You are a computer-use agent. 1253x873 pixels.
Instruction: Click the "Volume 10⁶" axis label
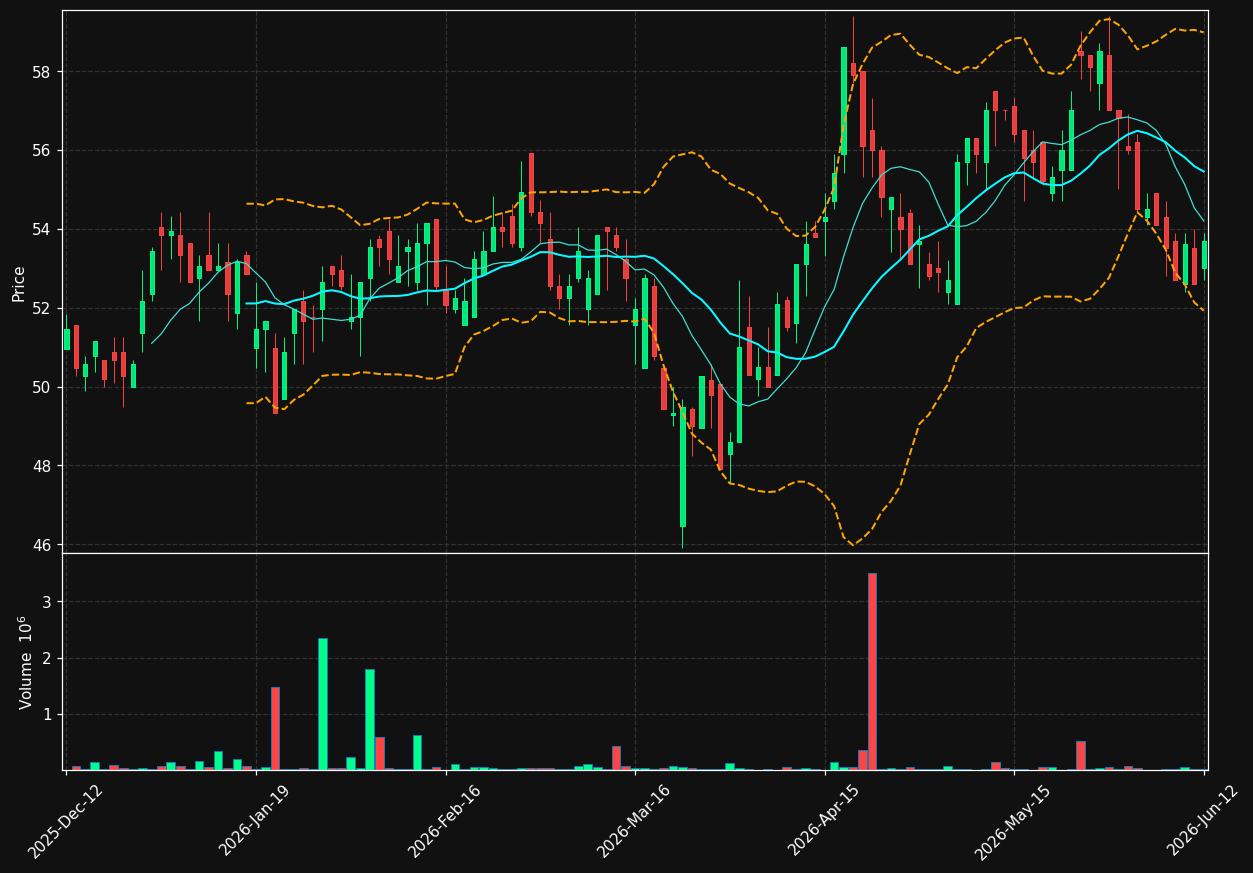(25, 663)
